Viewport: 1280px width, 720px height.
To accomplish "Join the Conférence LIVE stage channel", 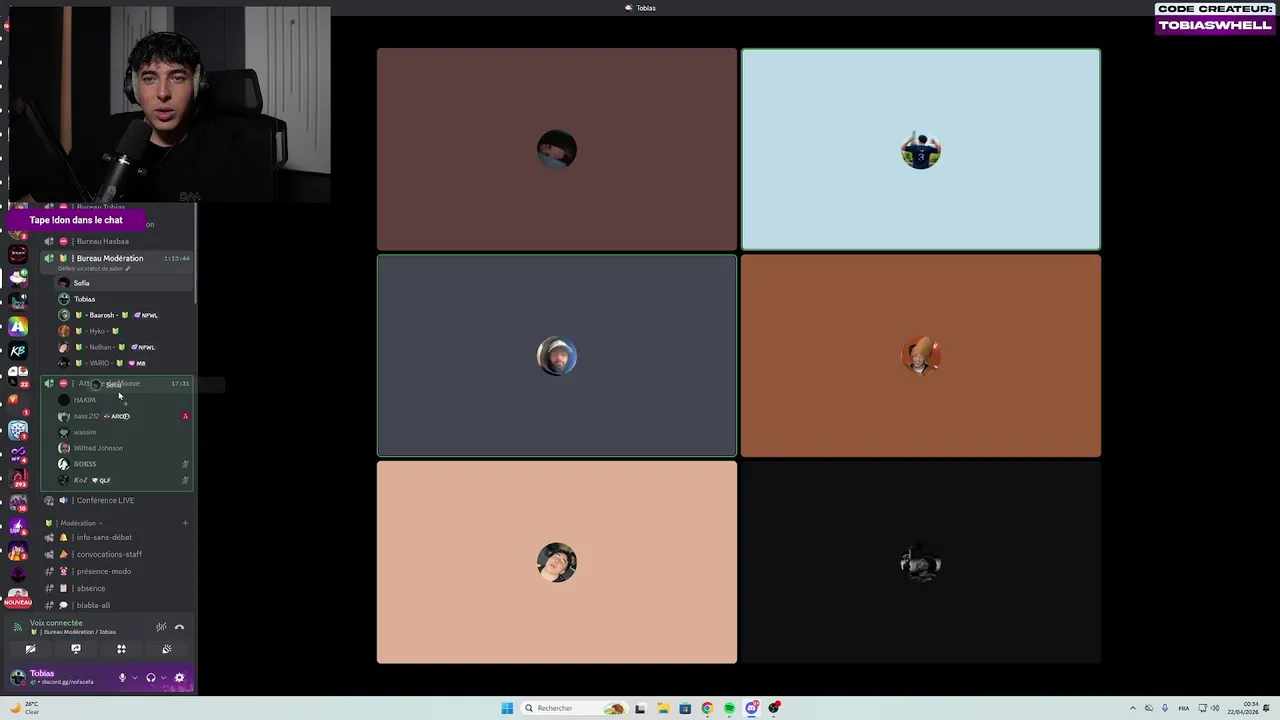I will click(x=117, y=500).
